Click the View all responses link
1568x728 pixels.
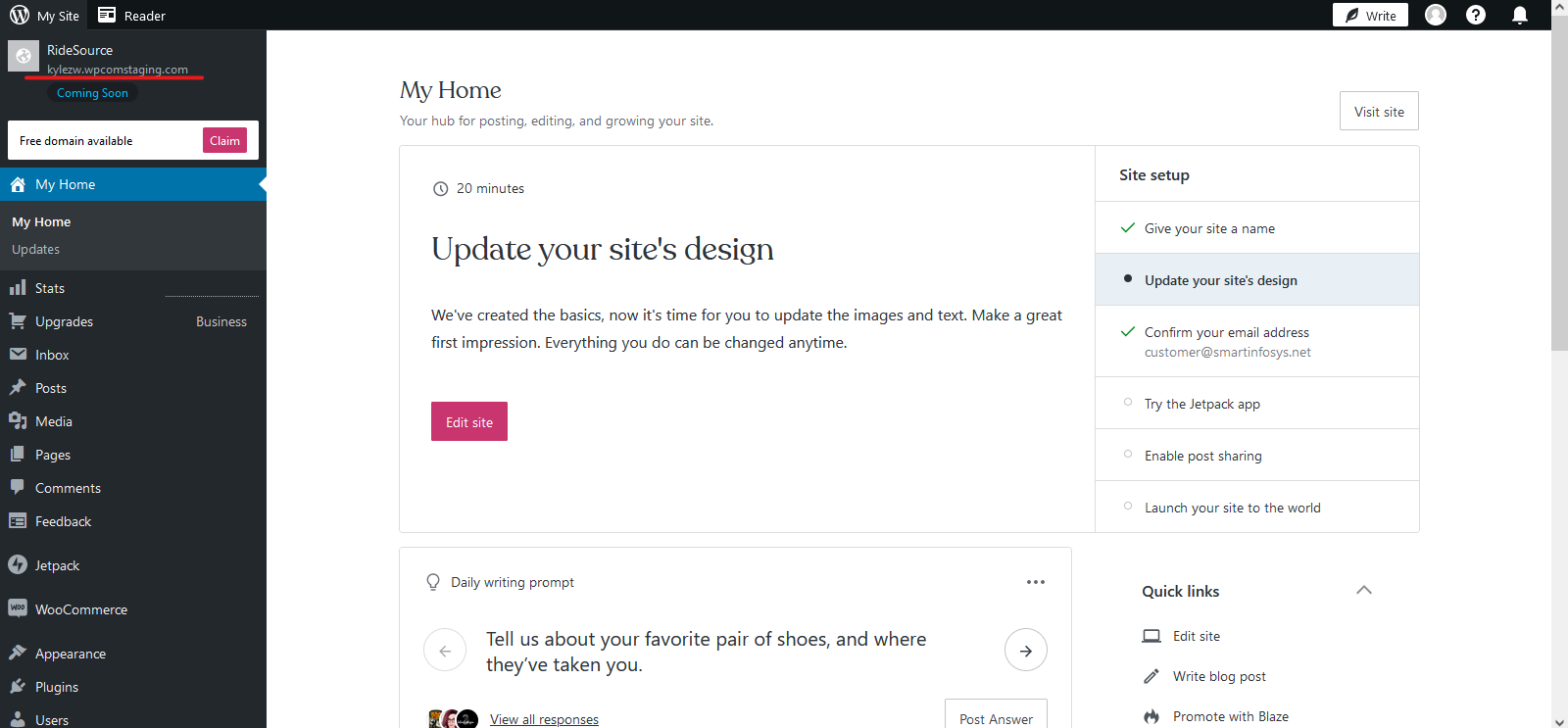544,719
